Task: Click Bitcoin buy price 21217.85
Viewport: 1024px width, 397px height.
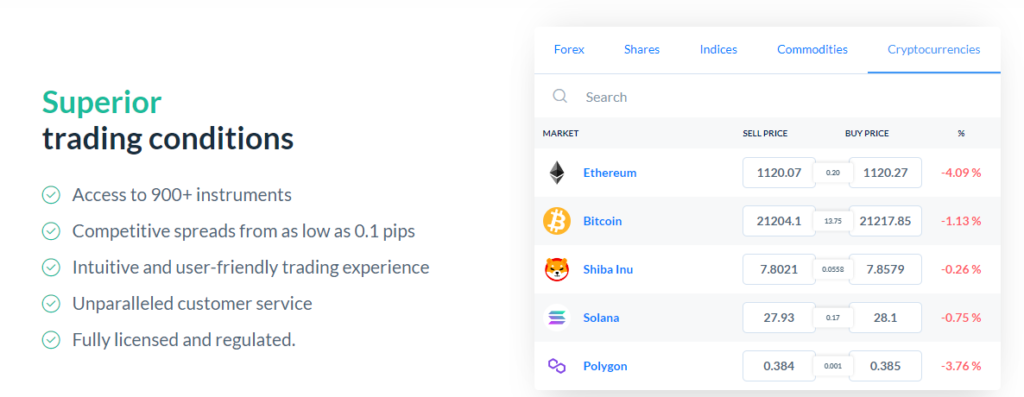Action: coord(885,221)
